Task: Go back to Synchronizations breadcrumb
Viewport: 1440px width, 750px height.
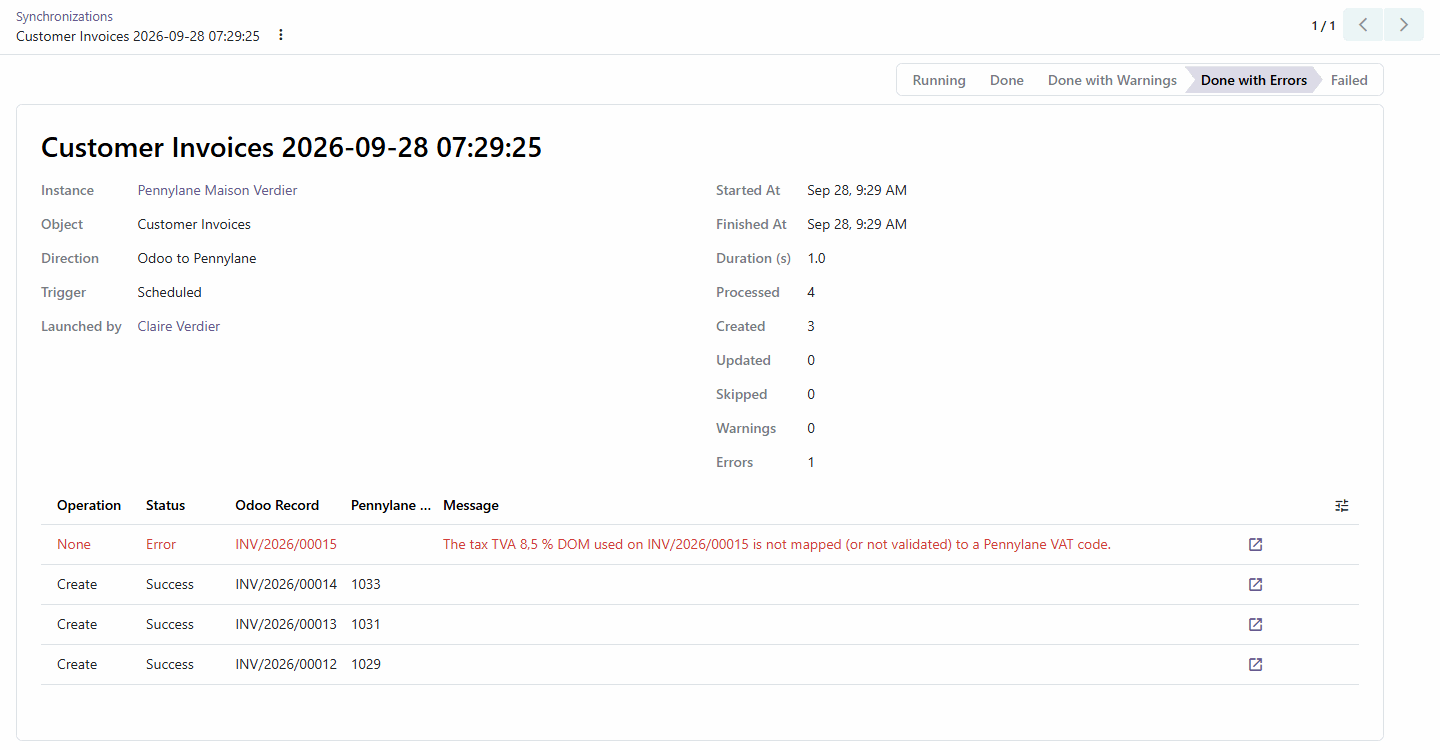Action: coord(64,17)
